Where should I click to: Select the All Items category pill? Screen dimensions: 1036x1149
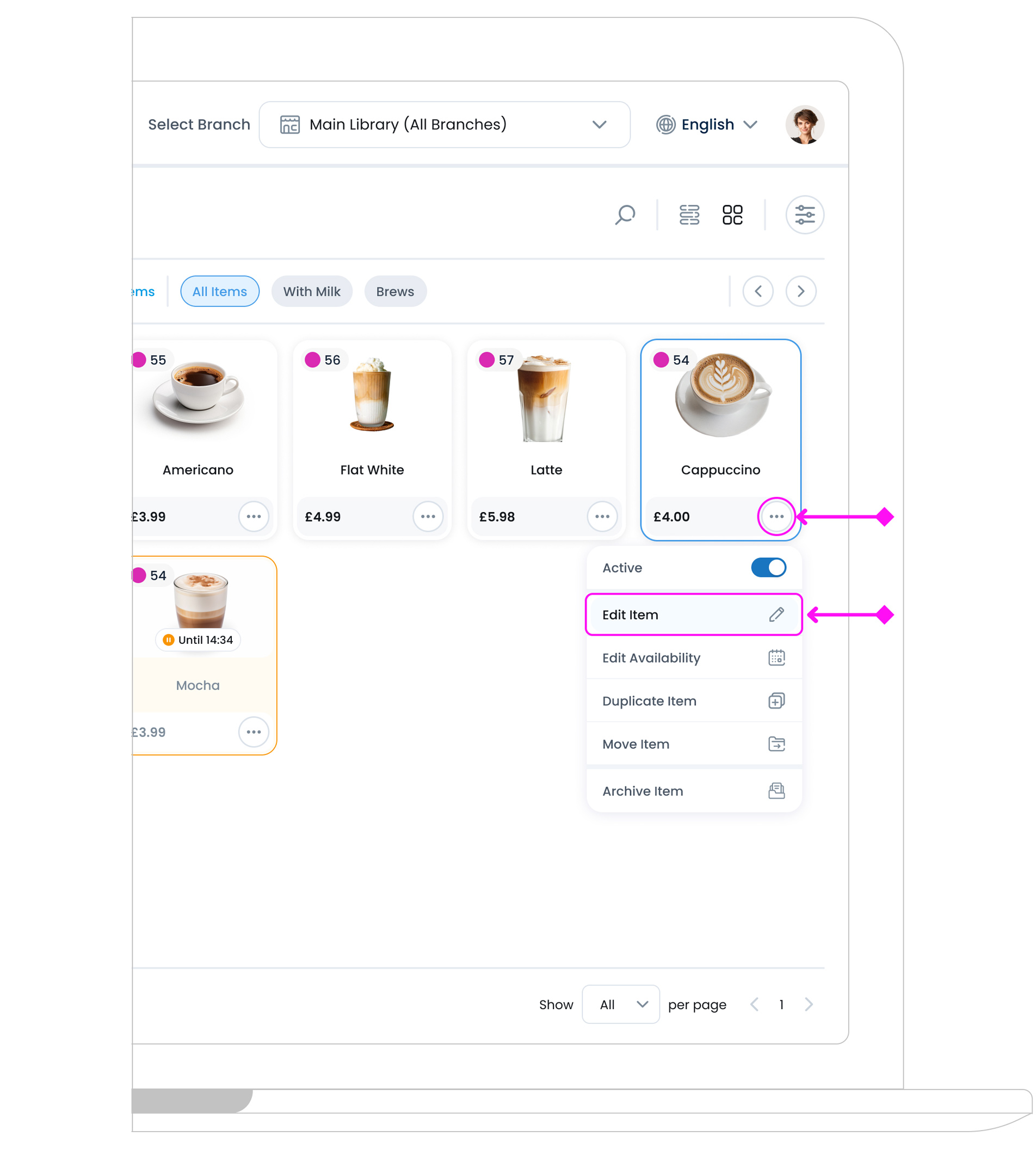[220, 292]
